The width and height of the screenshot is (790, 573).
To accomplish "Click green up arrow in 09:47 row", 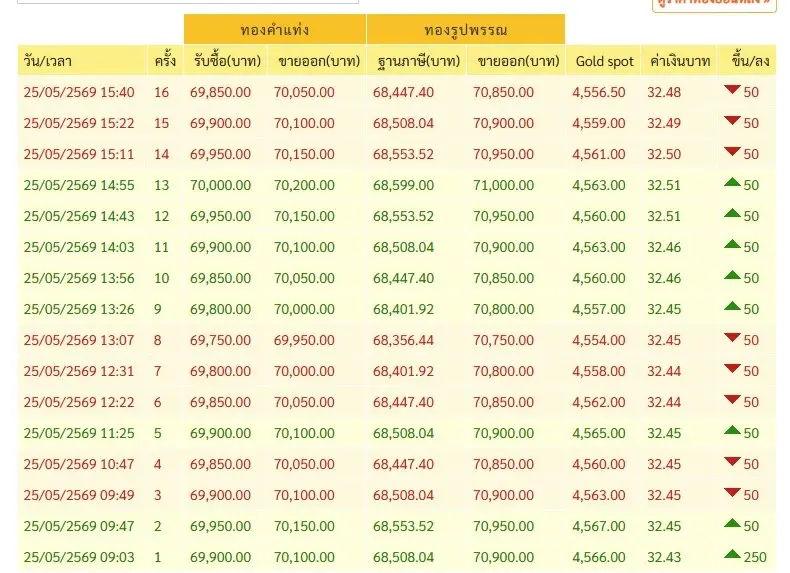I will [x=732, y=524].
